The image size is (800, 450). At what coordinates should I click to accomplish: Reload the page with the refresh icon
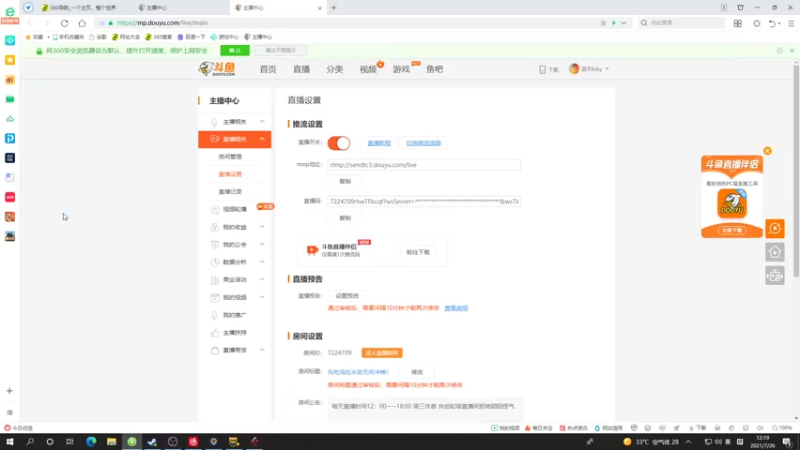pyautogui.click(x=64, y=23)
